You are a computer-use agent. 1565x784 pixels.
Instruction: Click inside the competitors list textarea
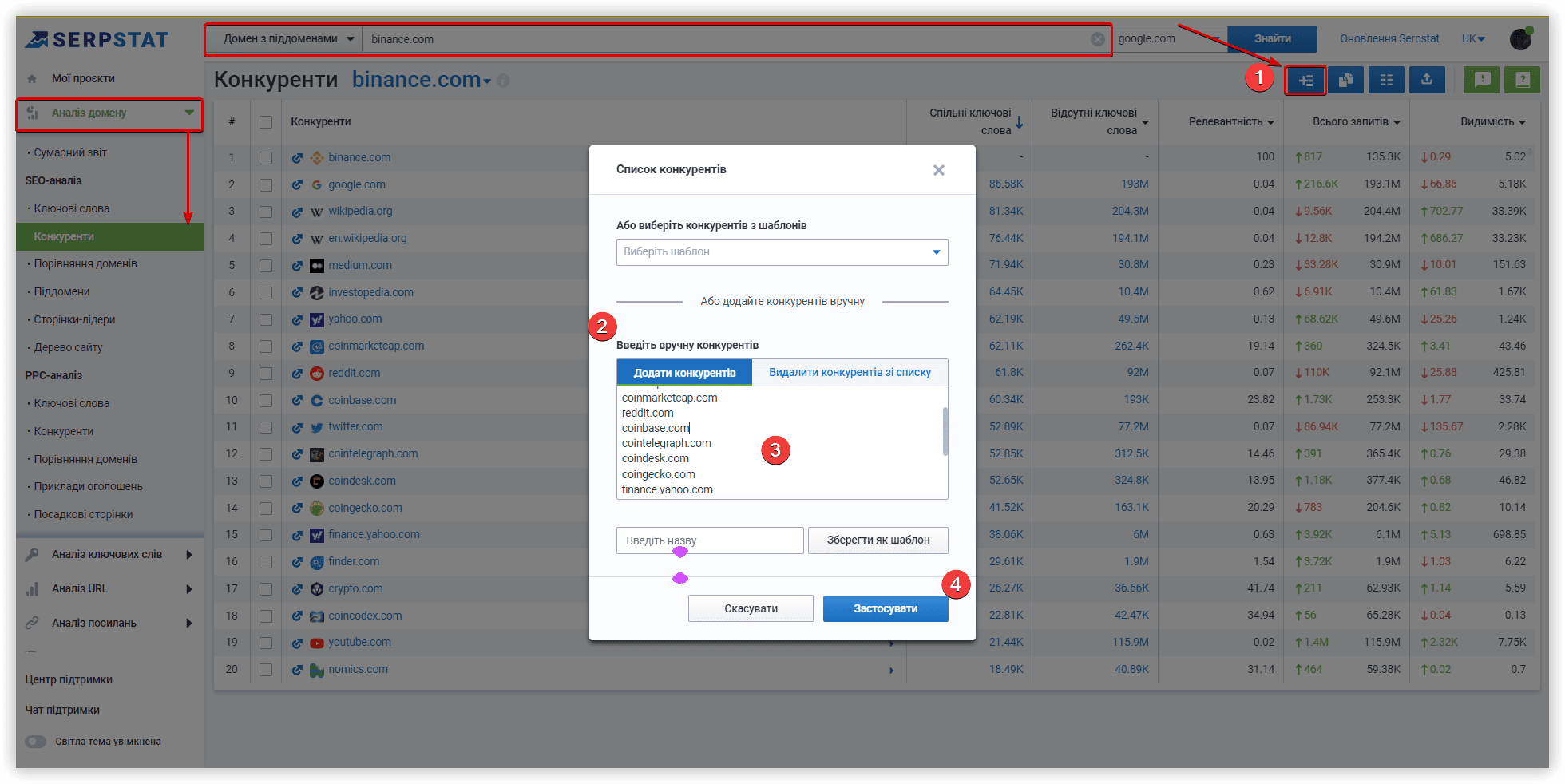[782, 443]
